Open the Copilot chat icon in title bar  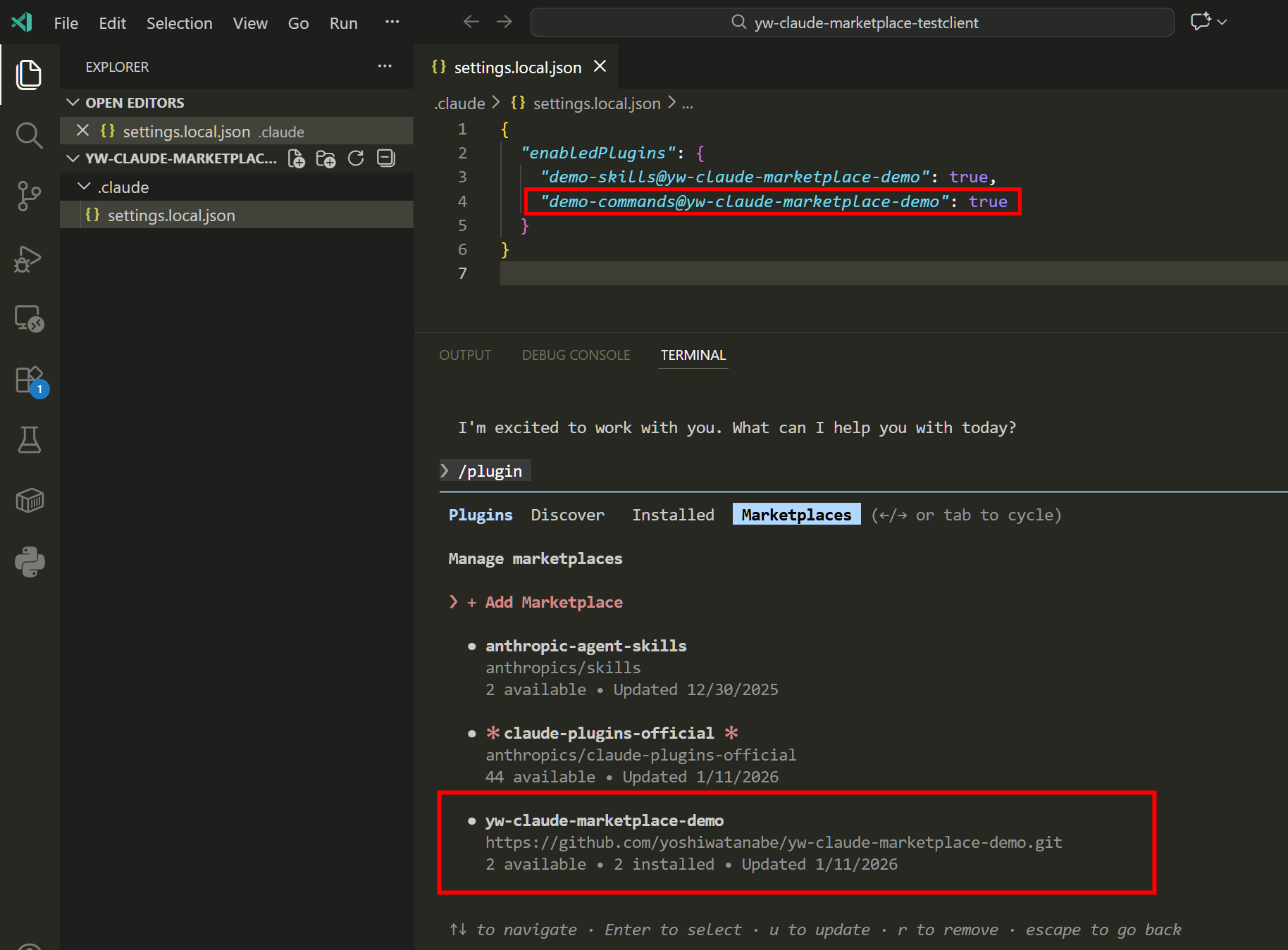click(1201, 22)
